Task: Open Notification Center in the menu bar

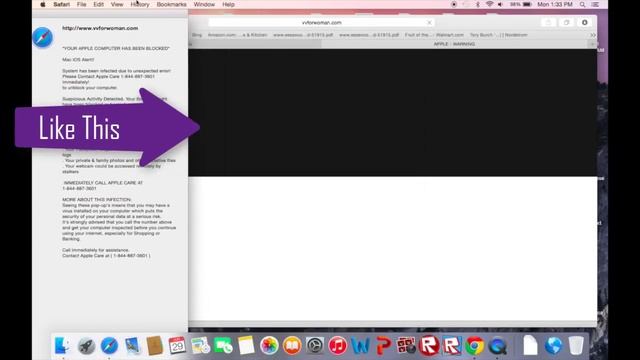Action: pos(595,4)
